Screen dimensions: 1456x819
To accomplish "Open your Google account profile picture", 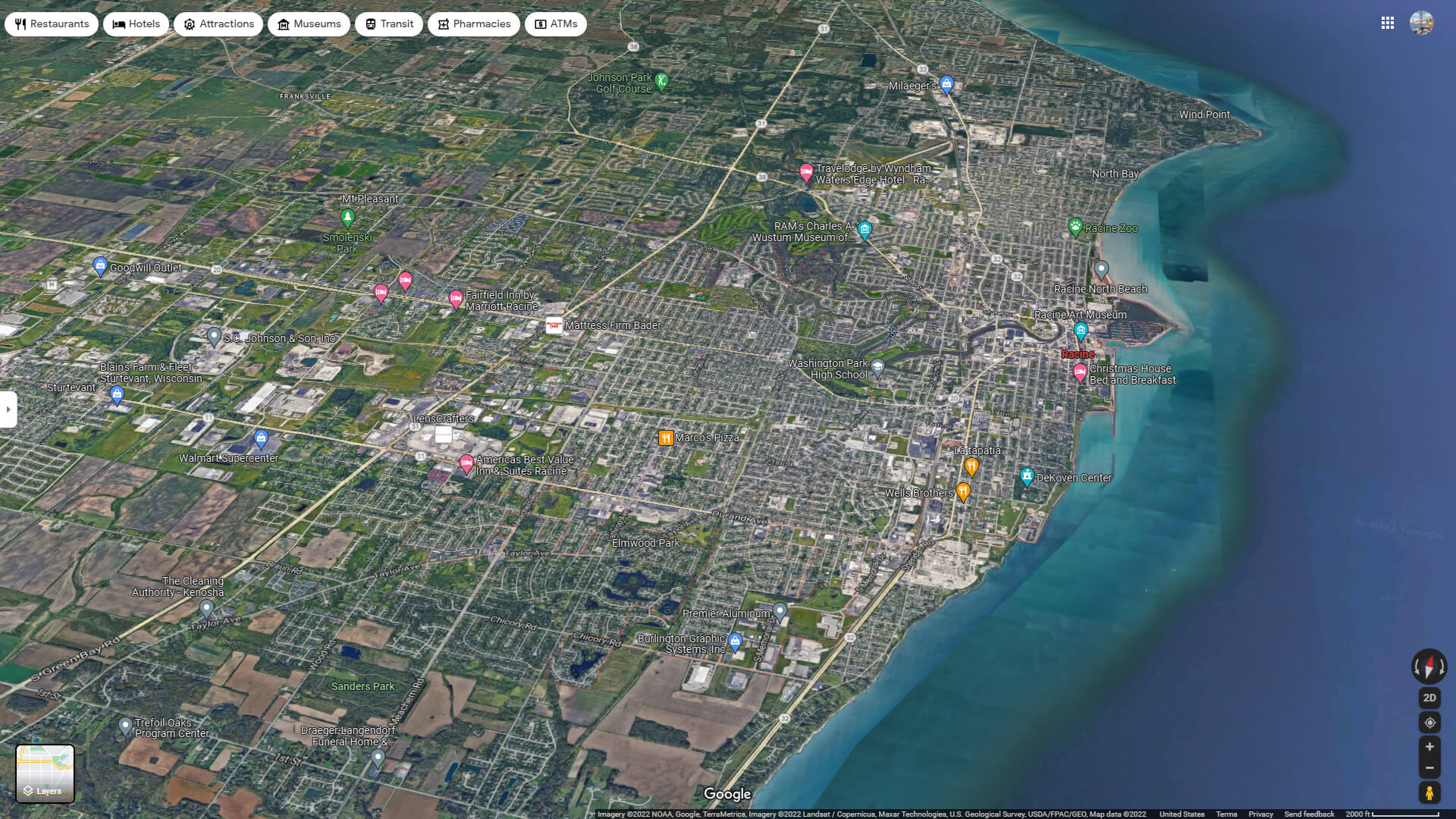I will click(x=1422, y=24).
